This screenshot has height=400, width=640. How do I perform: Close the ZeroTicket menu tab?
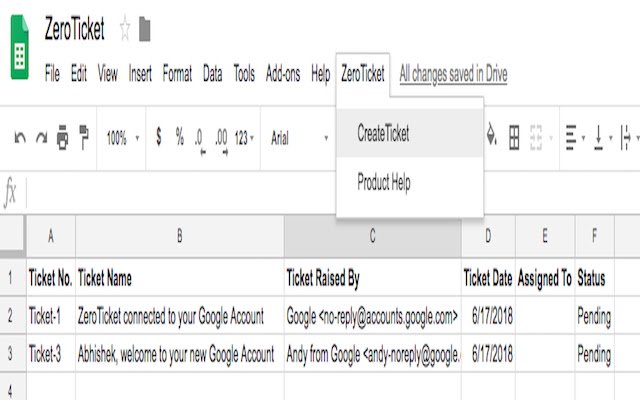(x=363, y=74)
